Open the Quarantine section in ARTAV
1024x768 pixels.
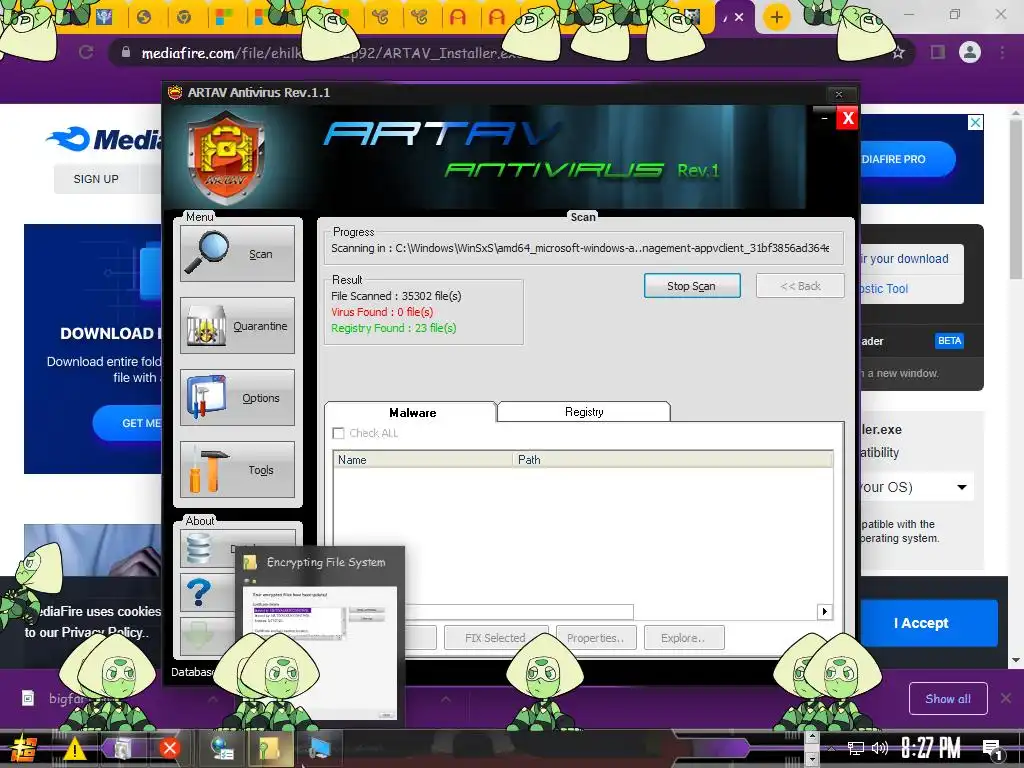[237, 325]
